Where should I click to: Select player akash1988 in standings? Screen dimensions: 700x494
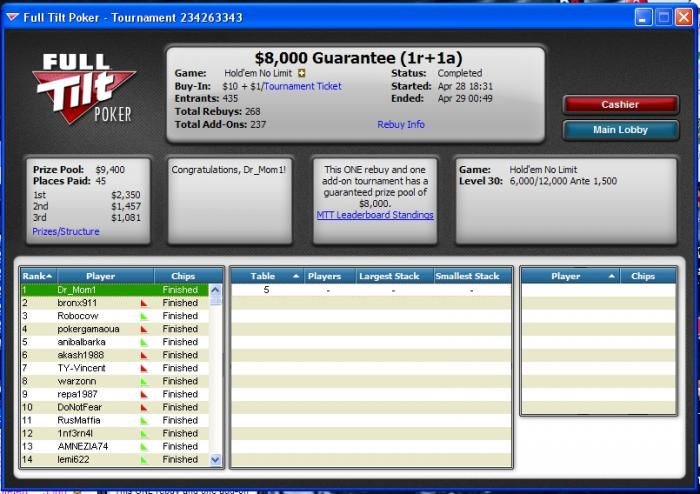coord(115,355)
